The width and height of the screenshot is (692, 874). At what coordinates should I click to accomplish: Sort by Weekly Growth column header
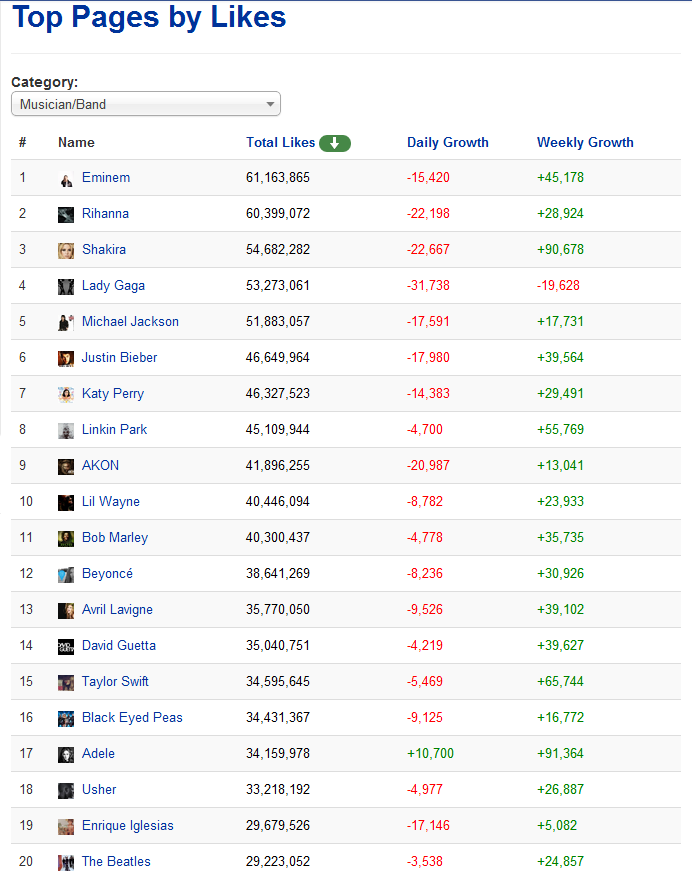point(585,143)
